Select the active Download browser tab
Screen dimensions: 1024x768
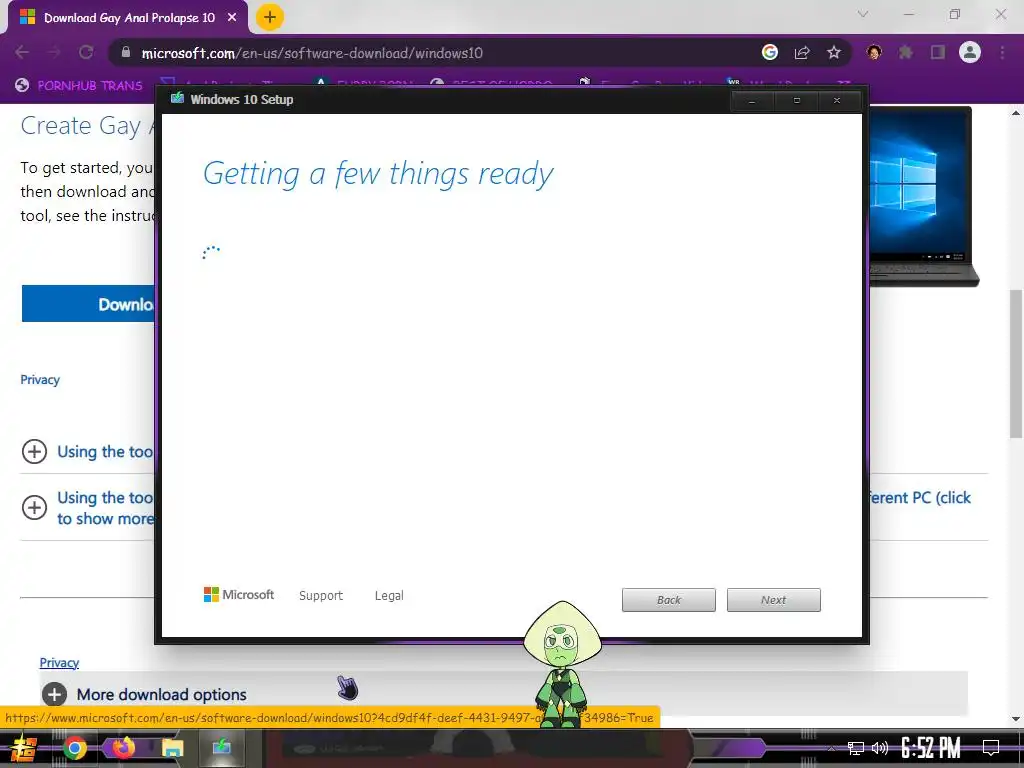128,18
